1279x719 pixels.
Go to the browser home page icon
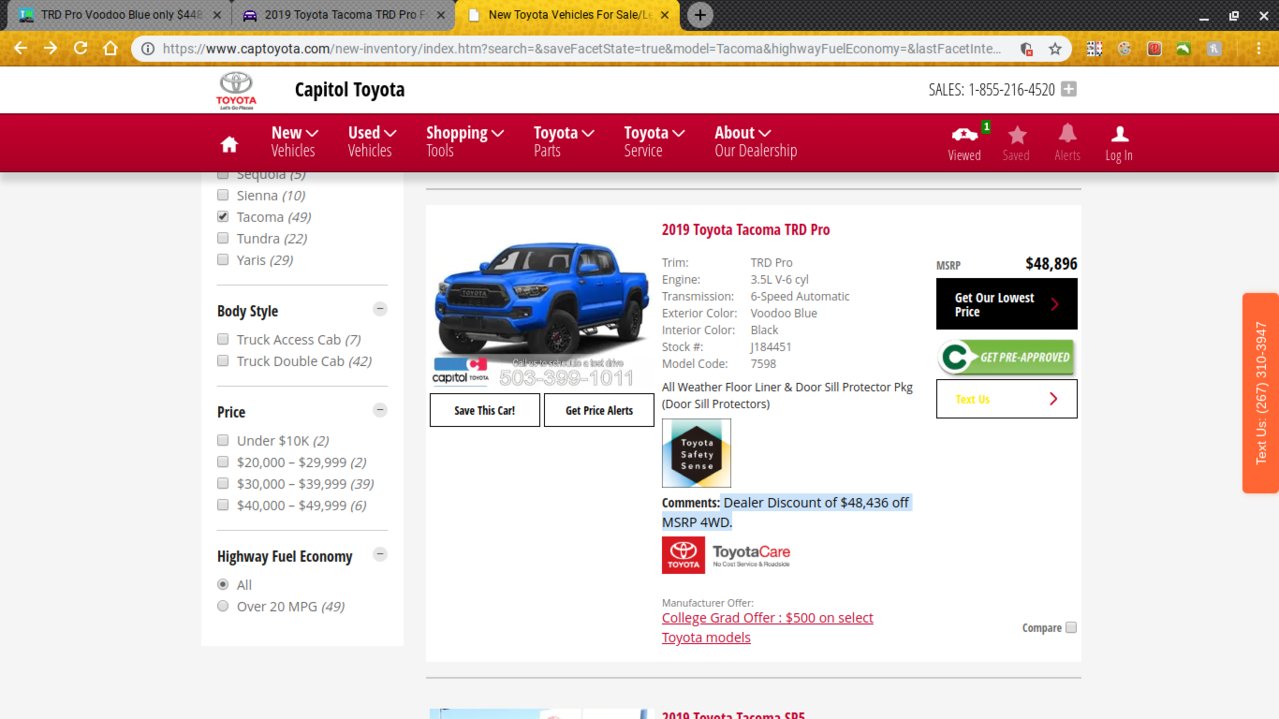tap(110, 48)
